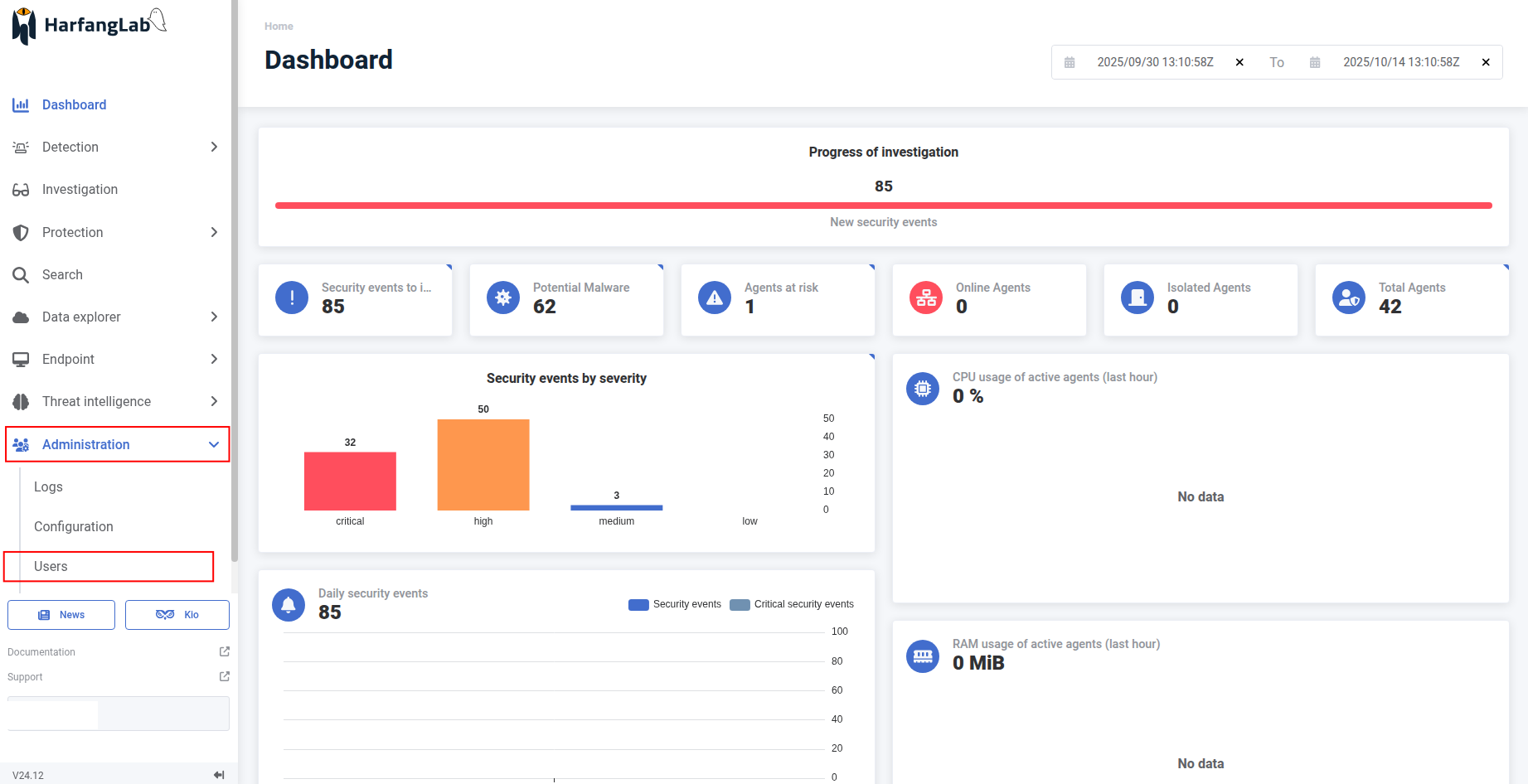Go to the Investigation page
1528x784 pixels.
tap(80, 190)
